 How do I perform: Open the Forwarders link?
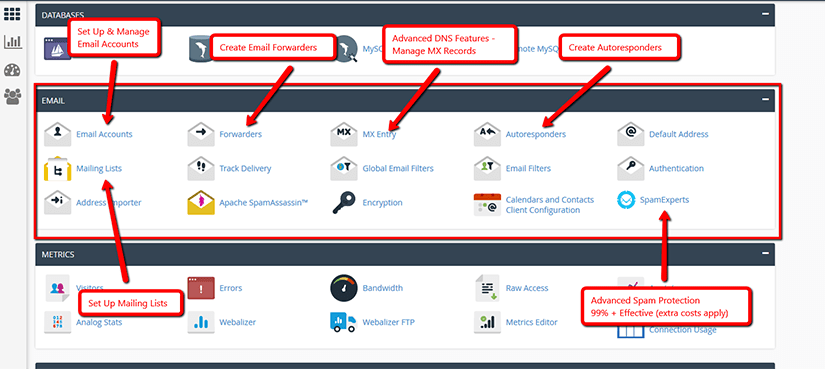pyautogui.click(x=240, y=134)
